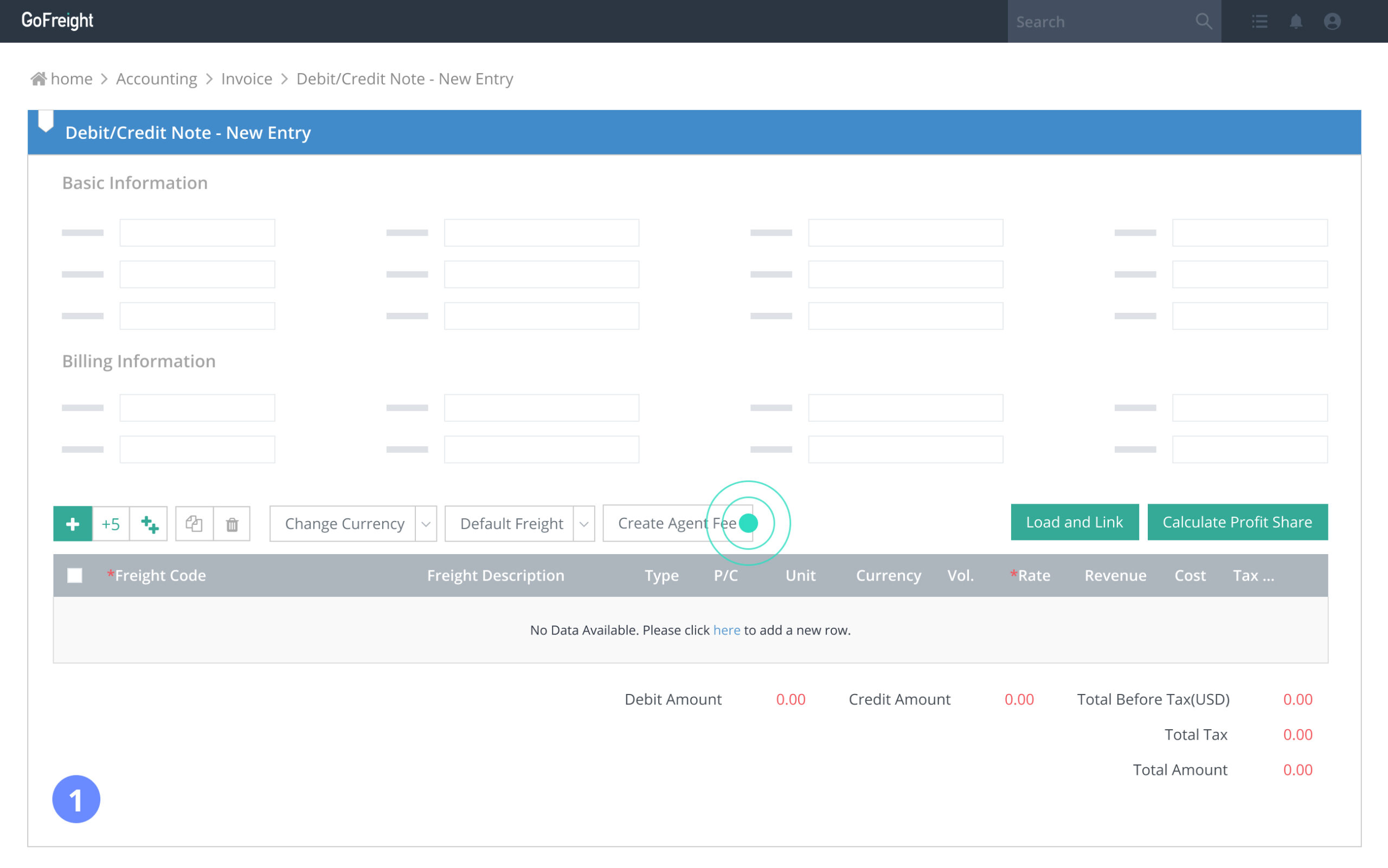Click the copy rows icon
This screenshot has width=1388, height=868.
[194, 524]
